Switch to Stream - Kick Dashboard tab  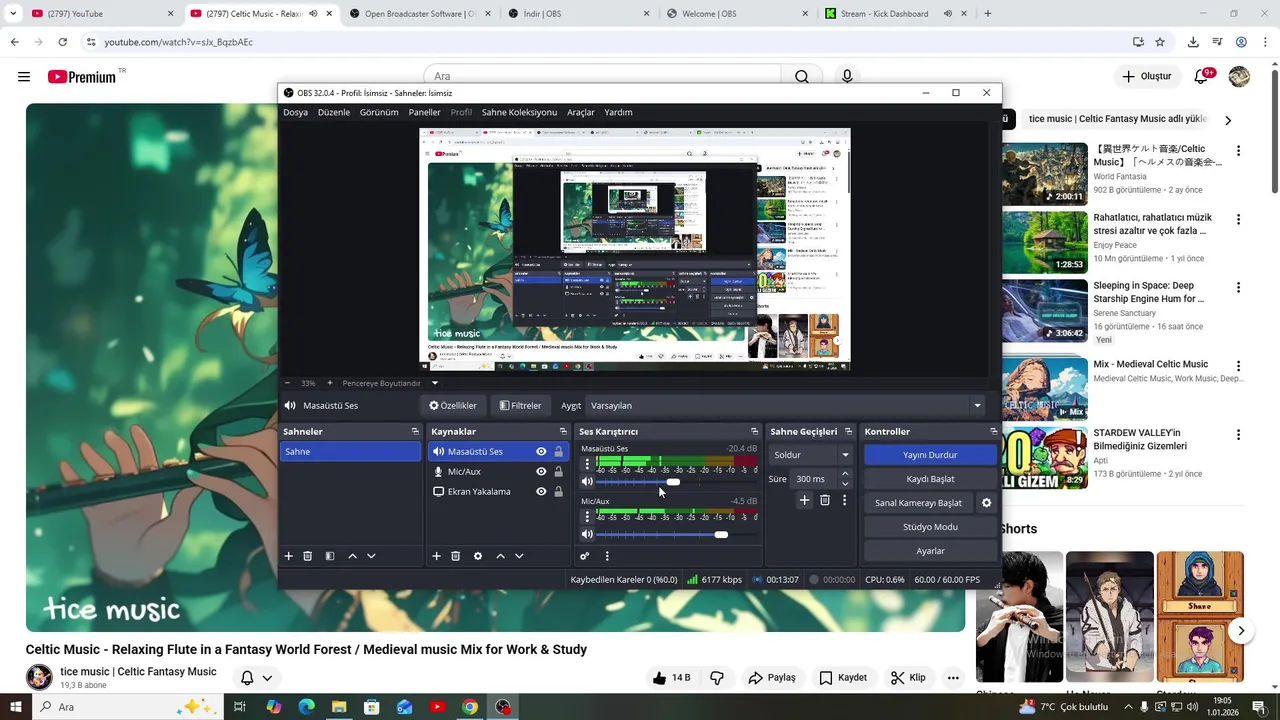pos(886,14)
